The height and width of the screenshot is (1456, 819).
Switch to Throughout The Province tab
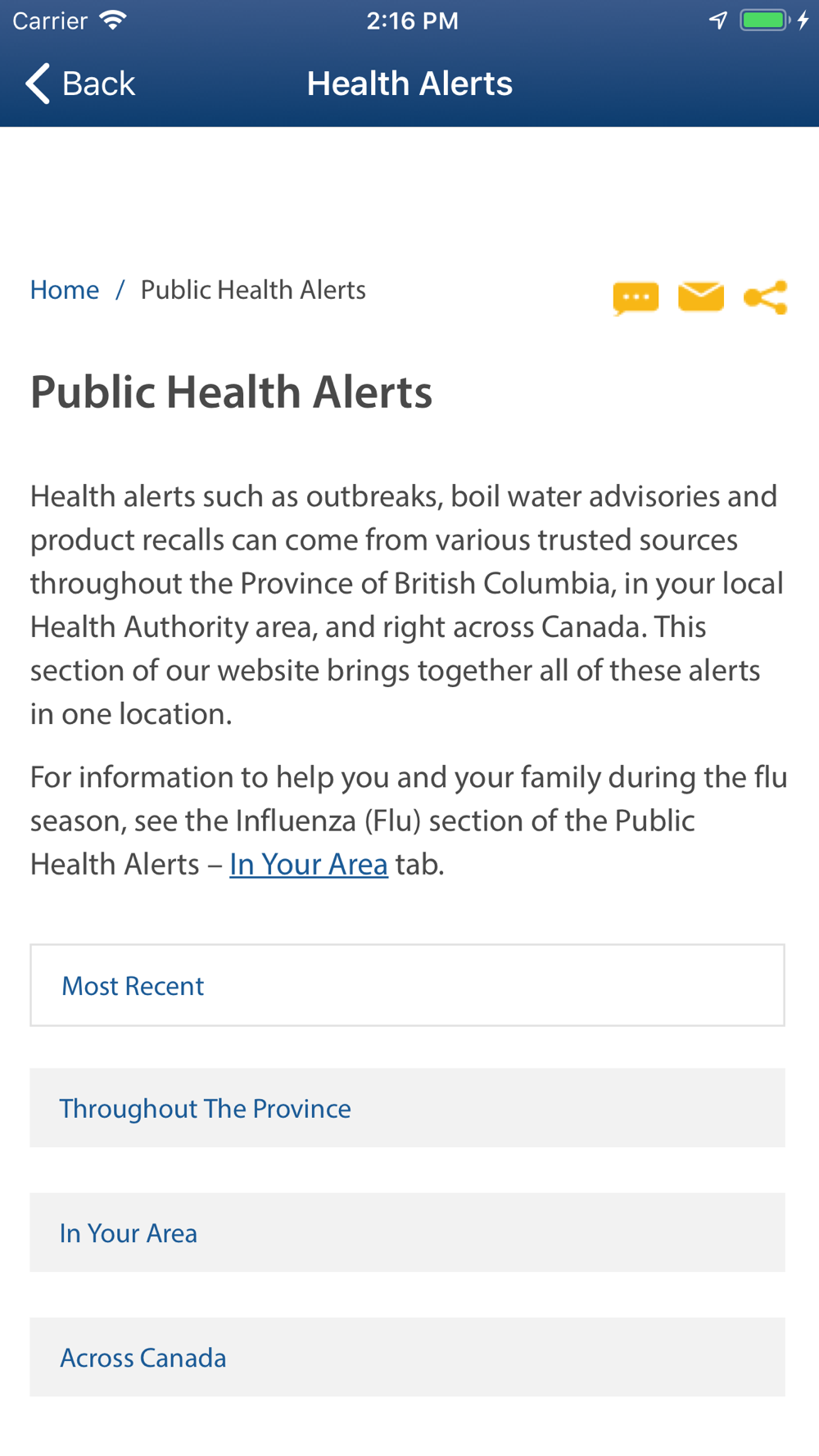coord(407,1108)
